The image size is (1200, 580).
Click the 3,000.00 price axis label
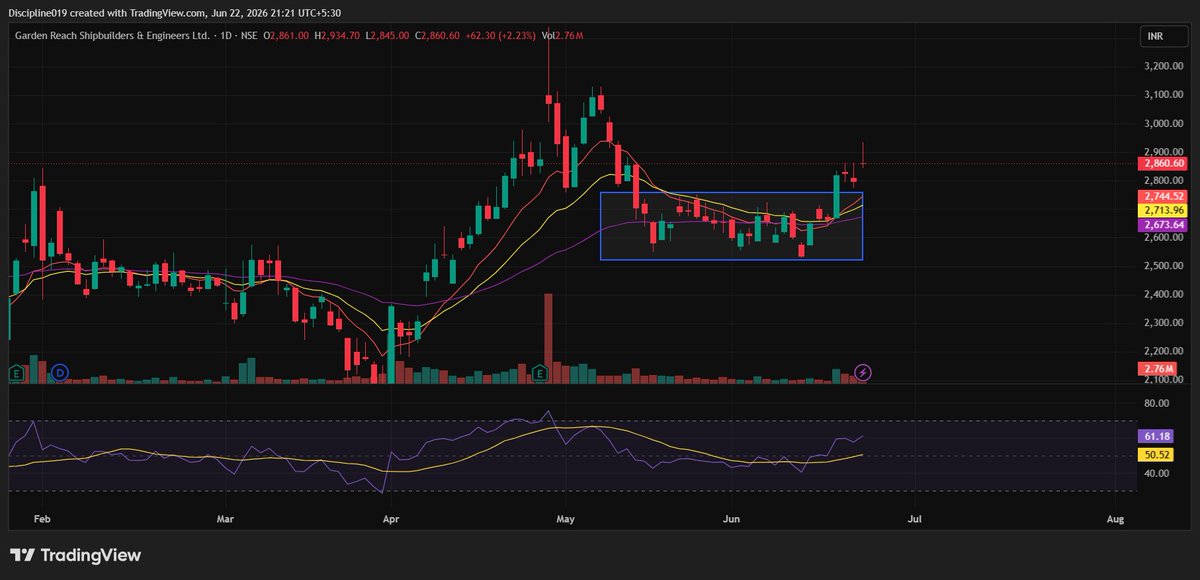pyautogui.click(x=1166, y=124)
